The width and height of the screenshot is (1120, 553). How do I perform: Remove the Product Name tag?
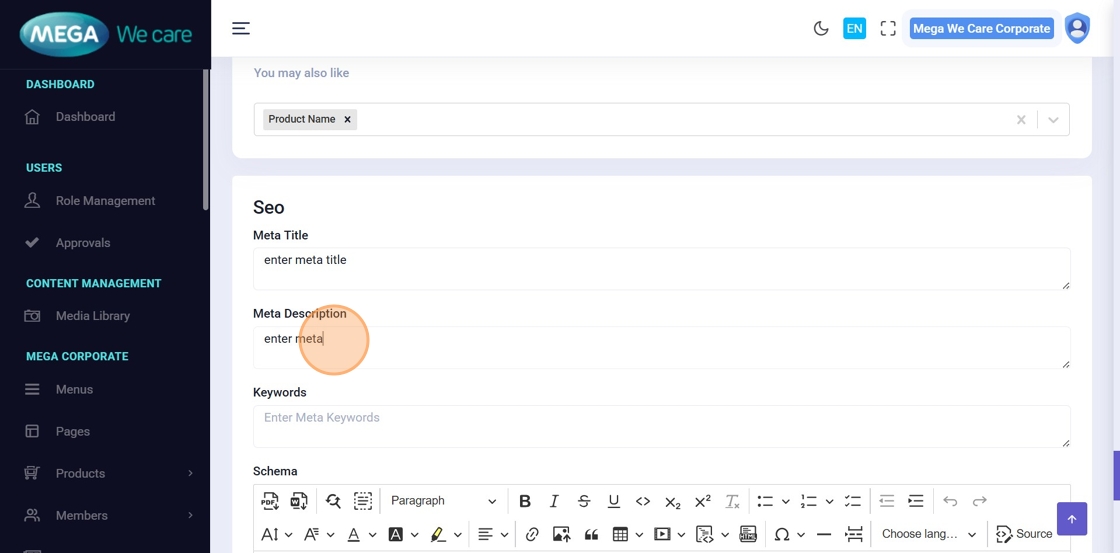tap(347, 119)
